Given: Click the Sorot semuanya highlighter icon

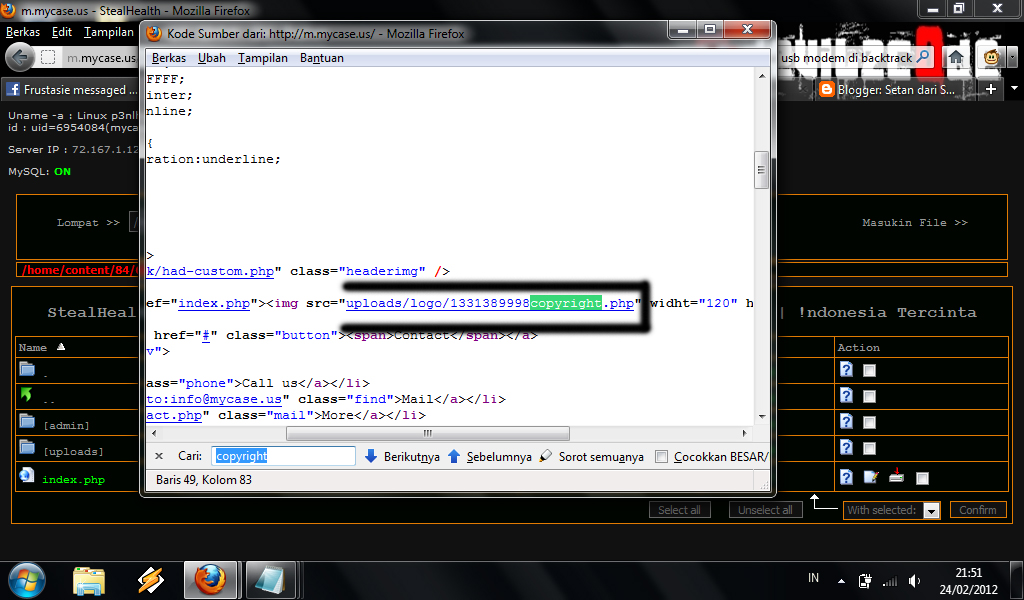Looking at the screenshot, I should 545,456.
